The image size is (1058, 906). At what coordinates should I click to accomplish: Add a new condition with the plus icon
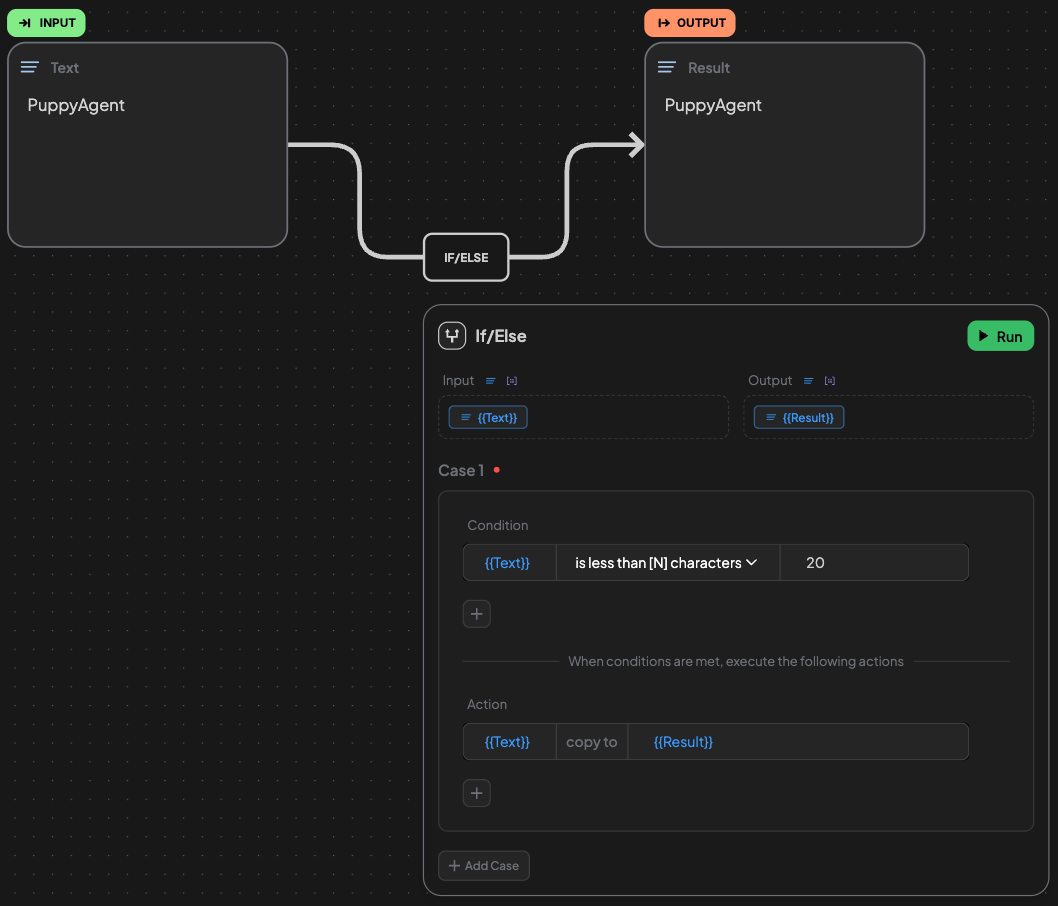477,614
